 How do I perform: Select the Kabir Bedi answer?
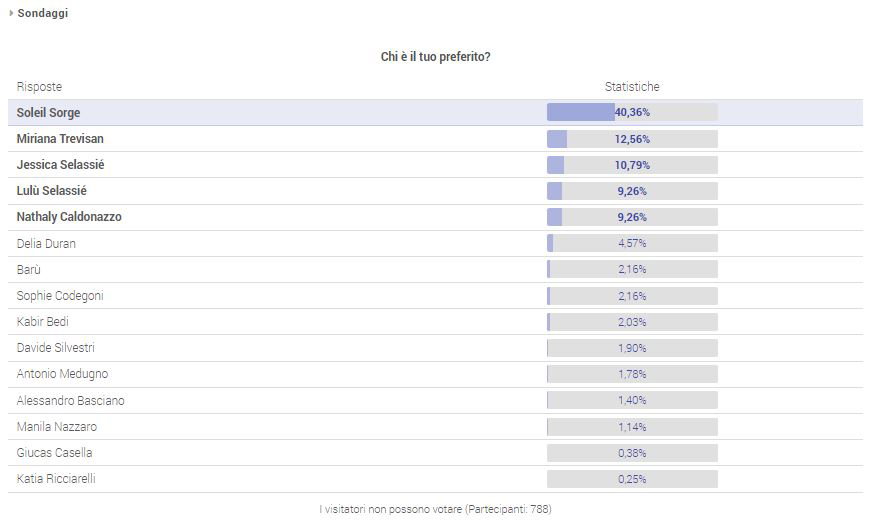coord(43,322)
